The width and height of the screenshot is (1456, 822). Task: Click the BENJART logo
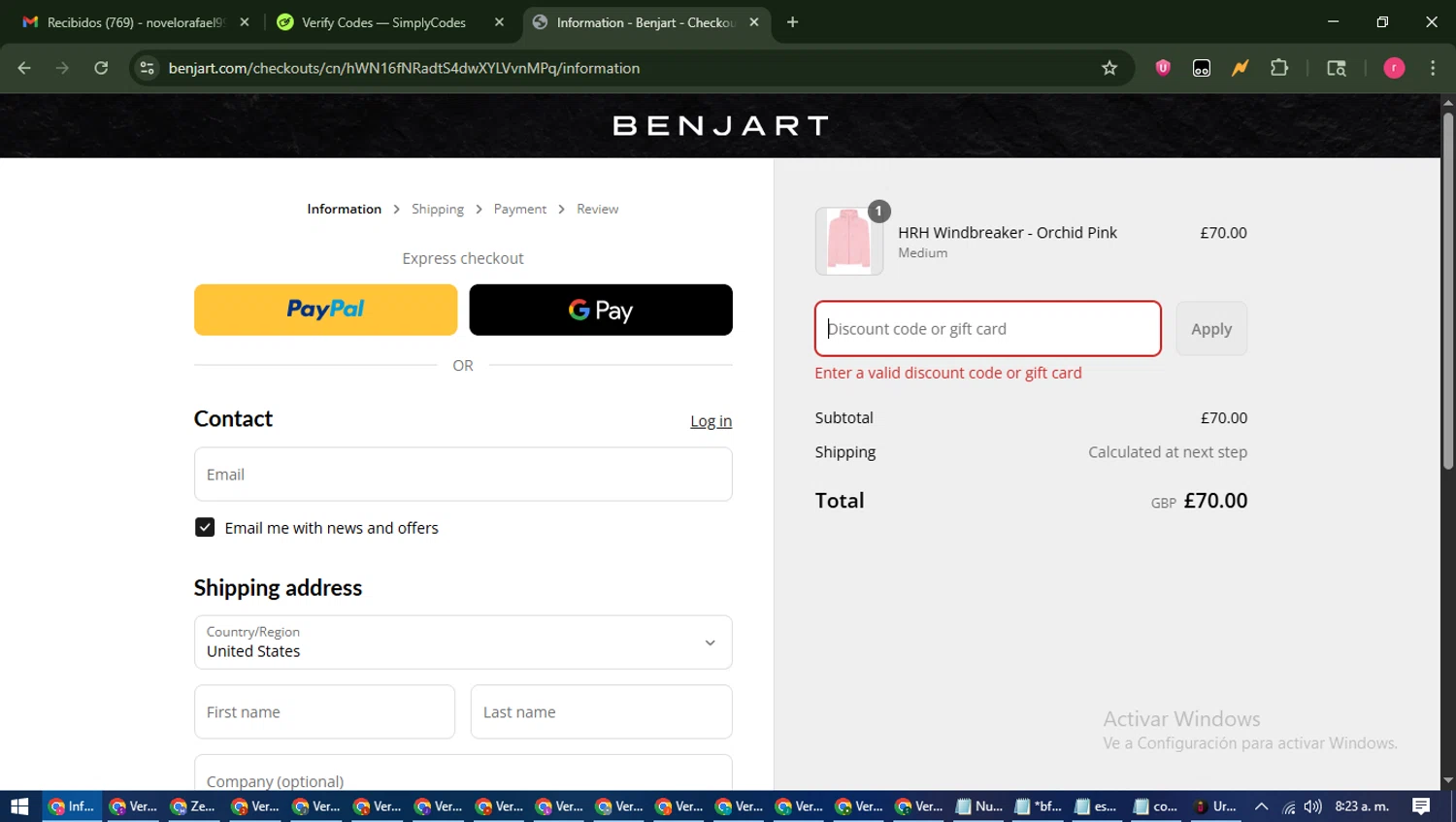(720, 126)
